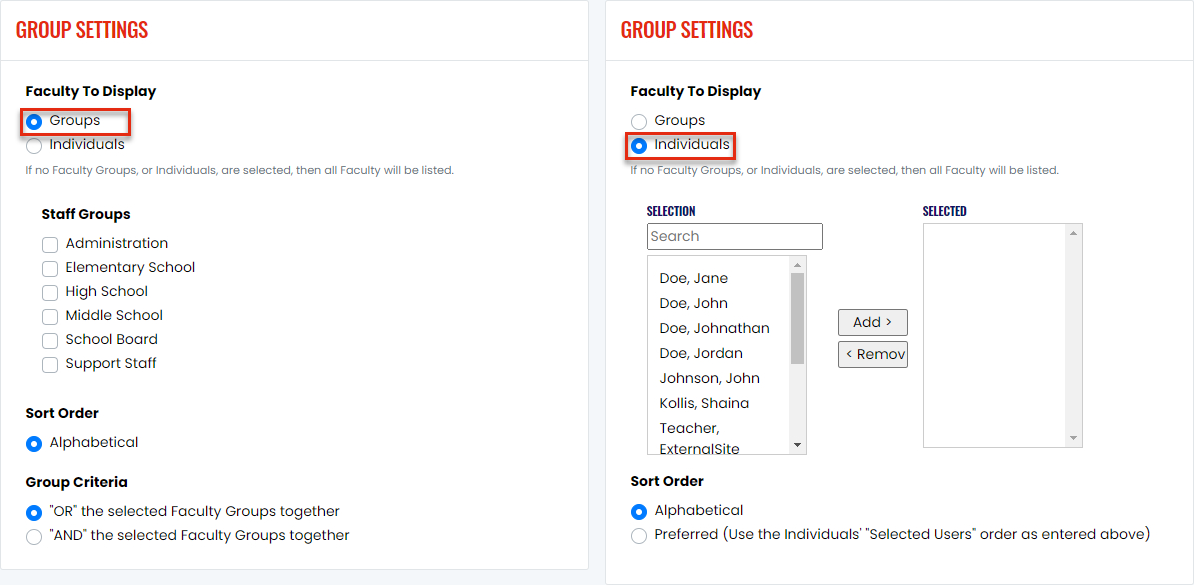Select the Groups radio button in left panel
This screenshot has width=1194, height=585.
click(x=34, y=122)
